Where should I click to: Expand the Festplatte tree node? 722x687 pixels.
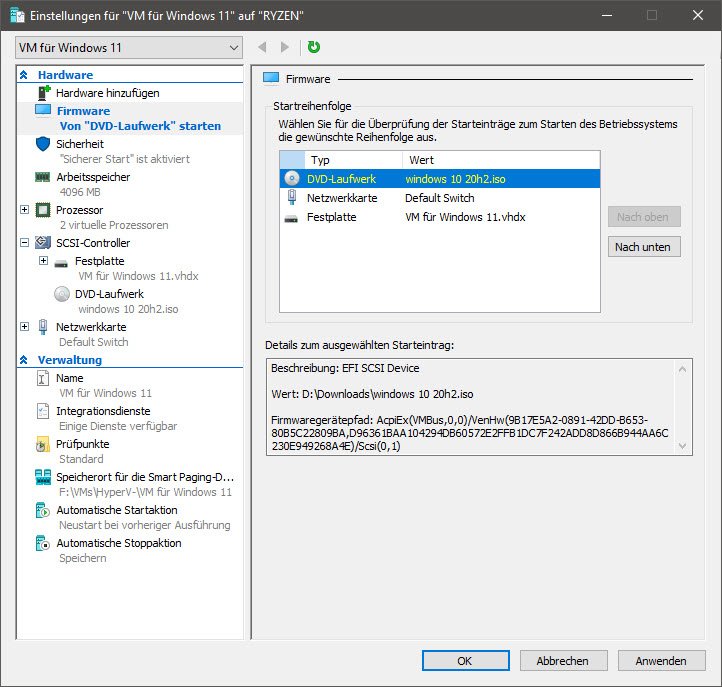43,261
